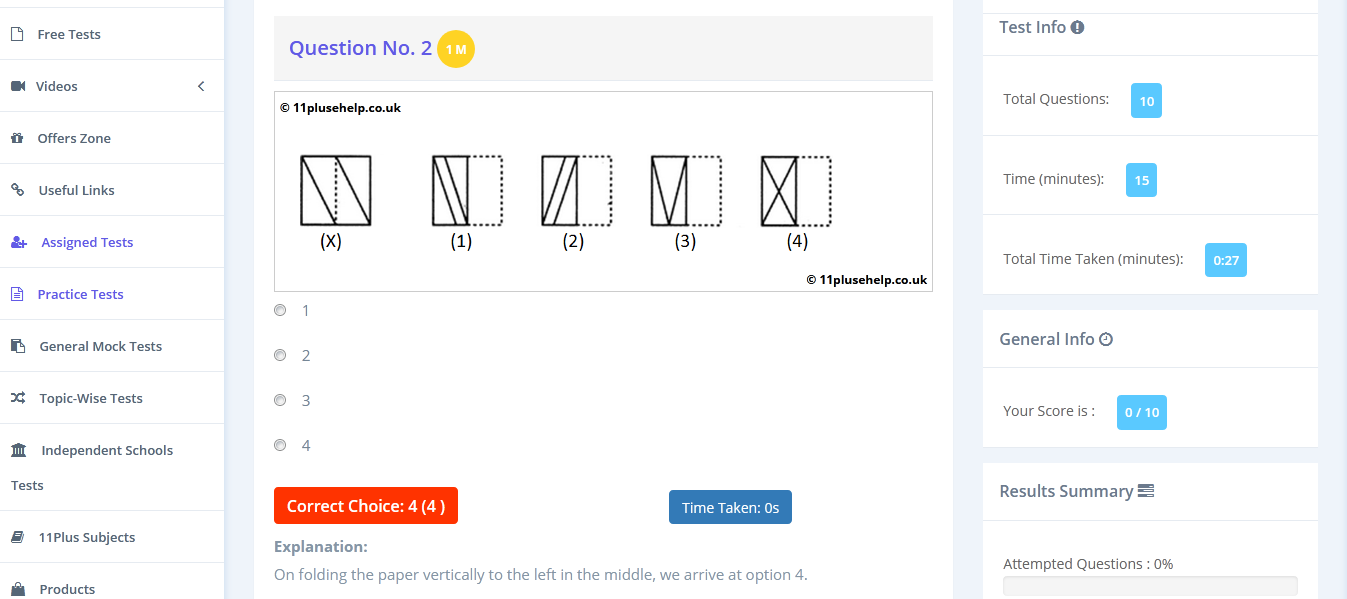The width and height of the screenshot is (1347, 599).
Task: Select answer option 1 radio button
Action: [x=280, y=310]
